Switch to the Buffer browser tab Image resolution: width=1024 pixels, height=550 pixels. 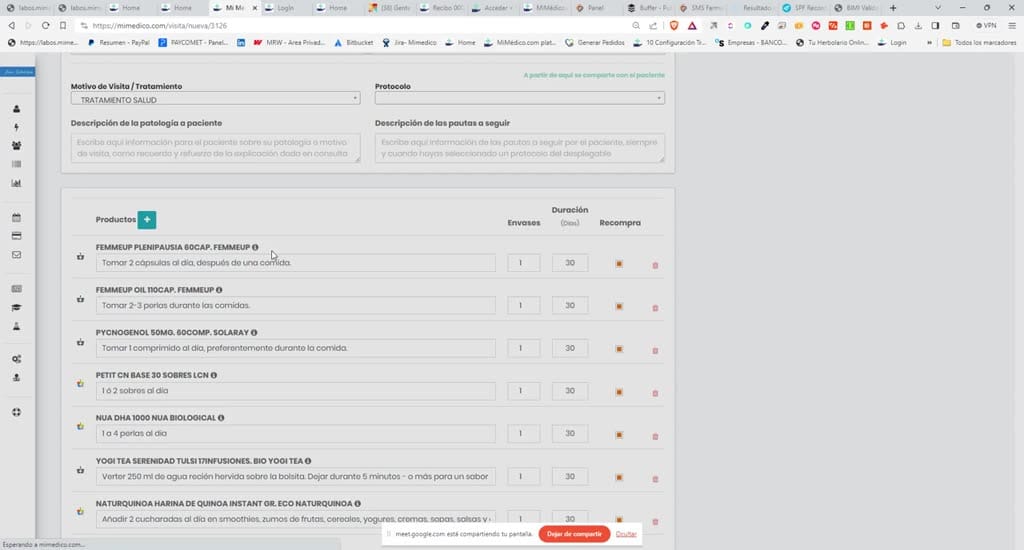(x=648, y=8)
